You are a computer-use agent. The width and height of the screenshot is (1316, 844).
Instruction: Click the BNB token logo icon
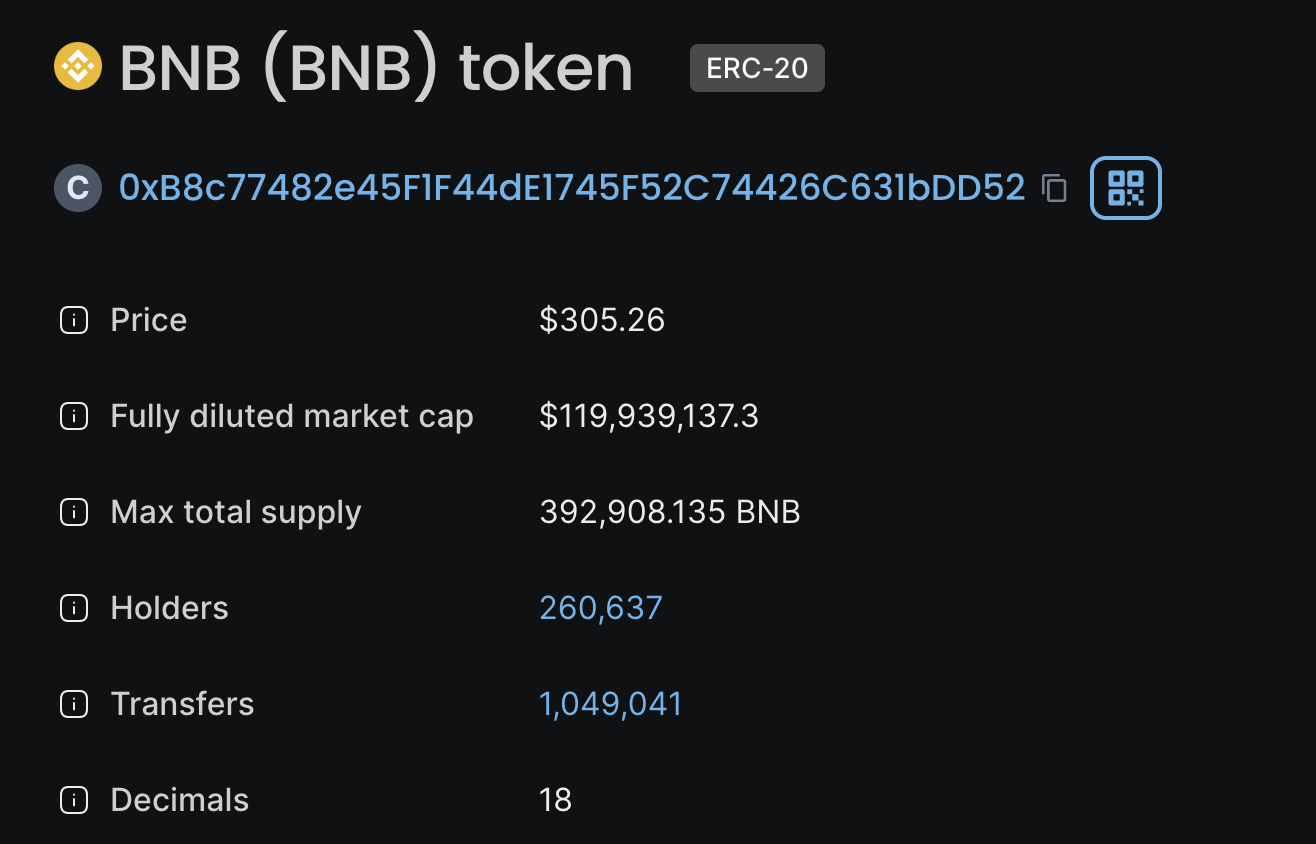coord(77,67)
